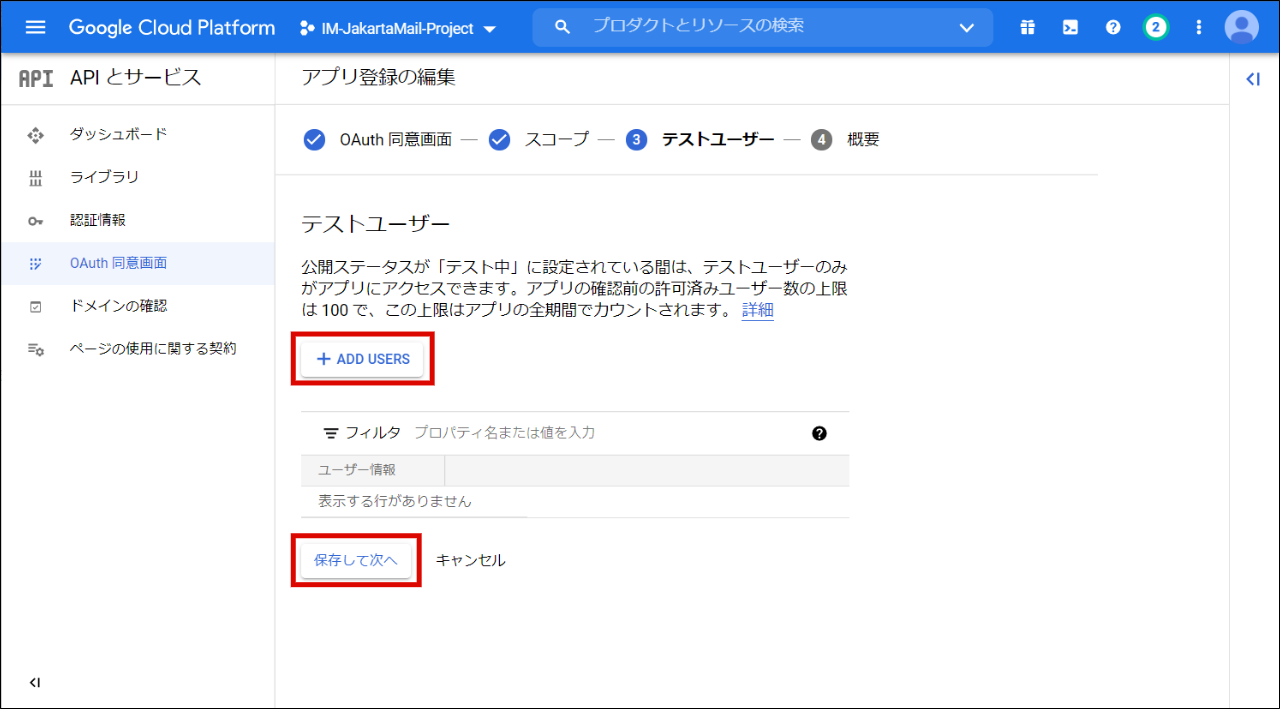The image size is (1280, 709).
Task: Toggle the right info panel
Action: coord(1253,79)
